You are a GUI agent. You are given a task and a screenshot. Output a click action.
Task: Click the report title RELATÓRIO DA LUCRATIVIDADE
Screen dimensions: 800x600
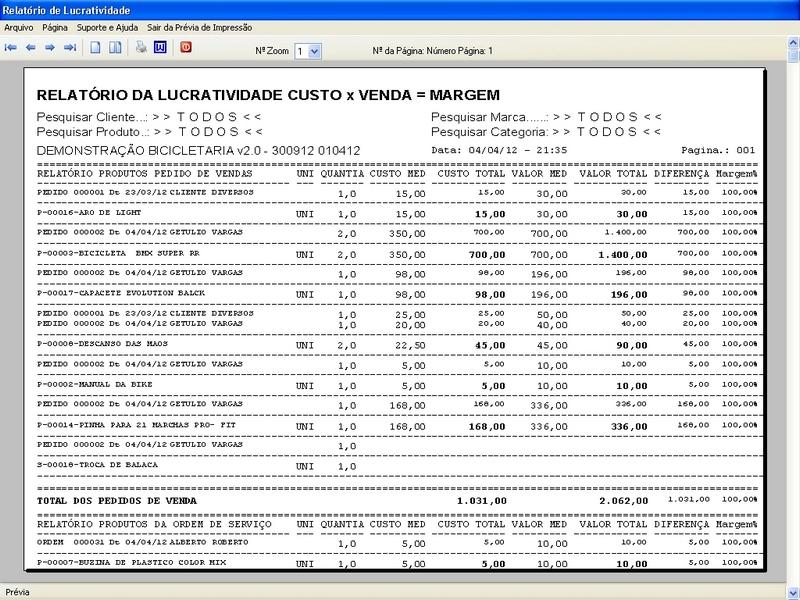(x=268, y=95)
